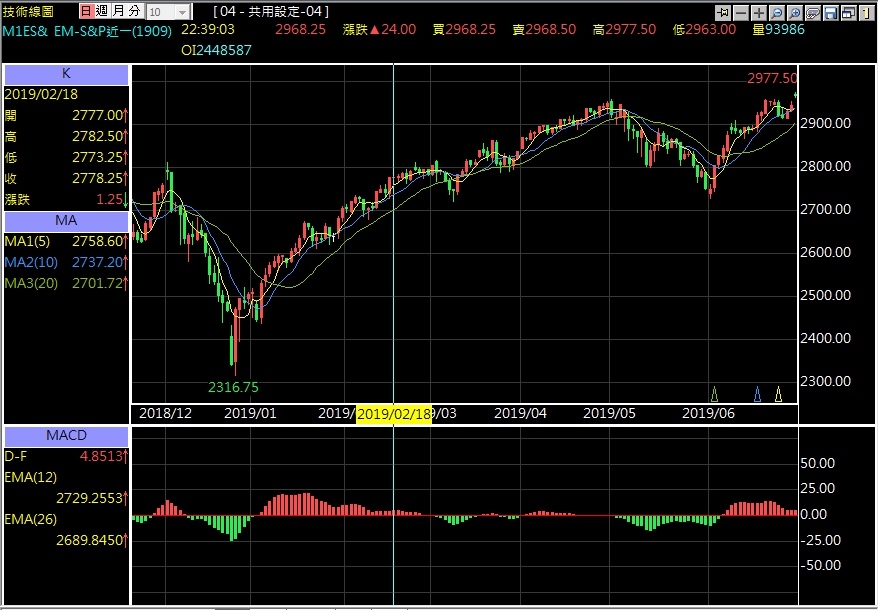
Task: Click the 2018/12 date axis label
Action: pos(165,413)
